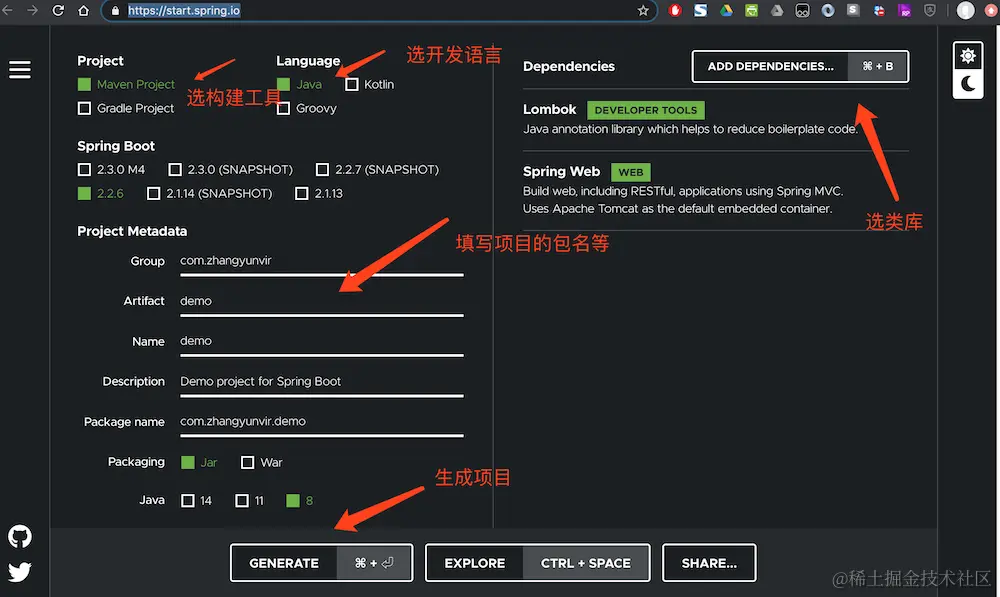Select Java version 8
This screenshot has height=597, width=1000.
(x=300, y=501)
